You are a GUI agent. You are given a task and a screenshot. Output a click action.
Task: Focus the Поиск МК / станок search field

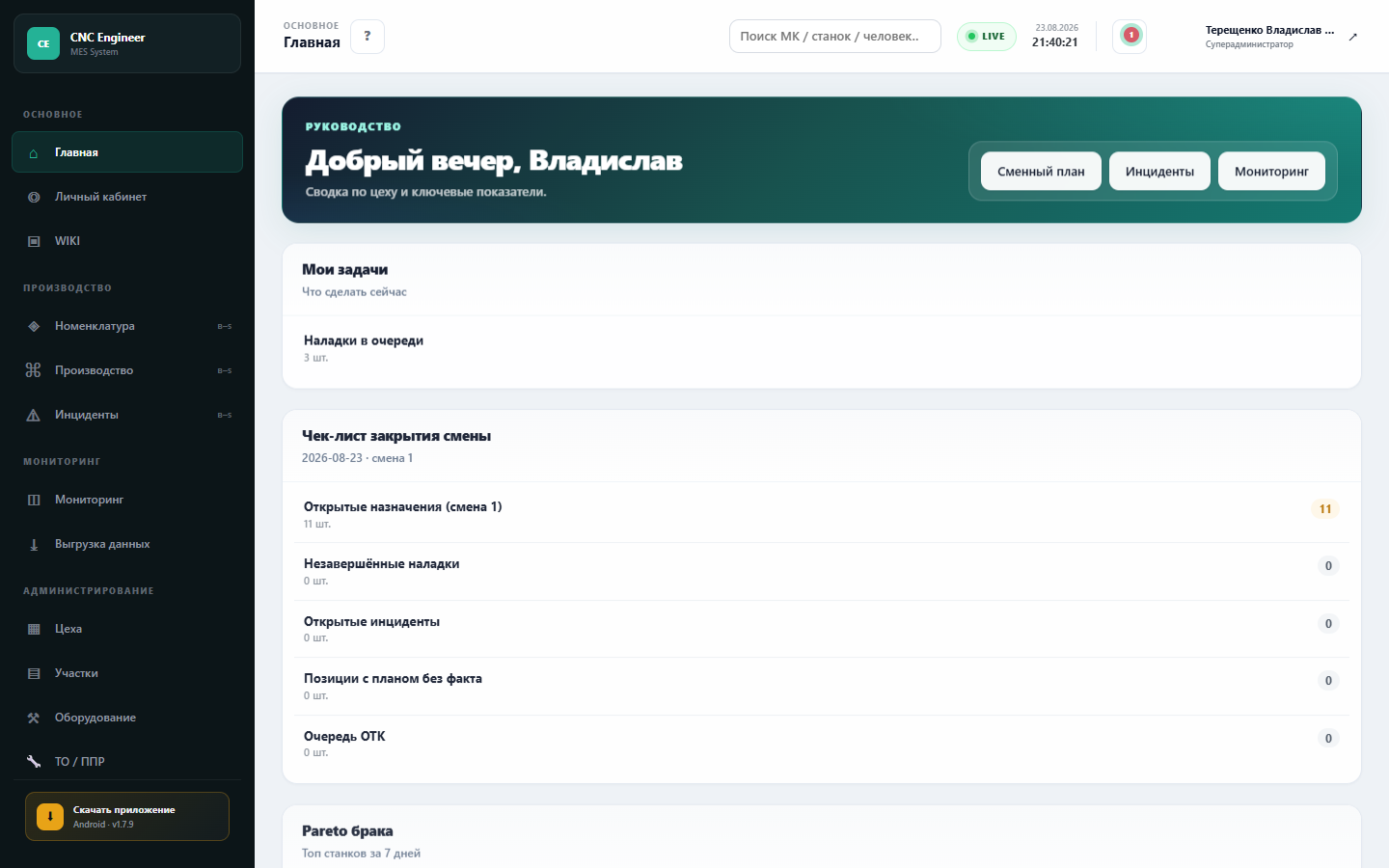pyautogui.click(x=835, y=37)
